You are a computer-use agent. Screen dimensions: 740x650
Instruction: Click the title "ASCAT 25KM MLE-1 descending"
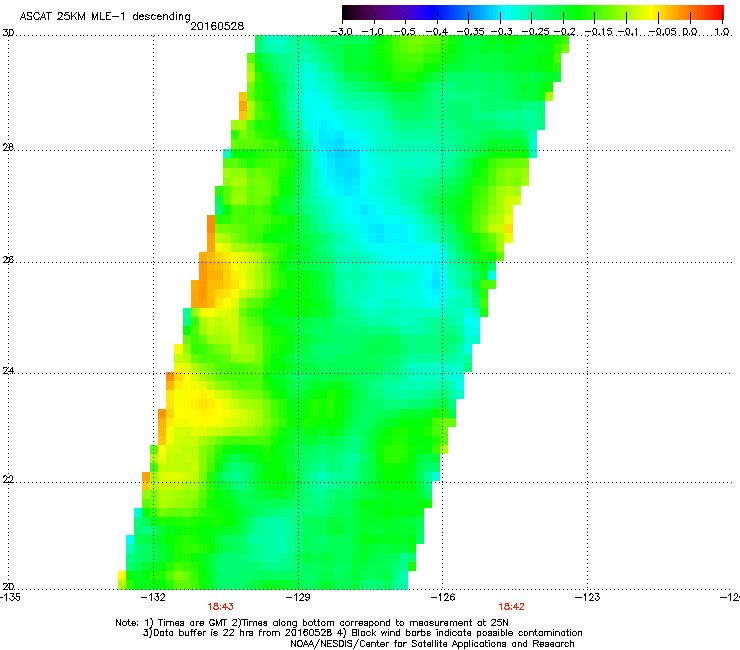tap(105, 17)
